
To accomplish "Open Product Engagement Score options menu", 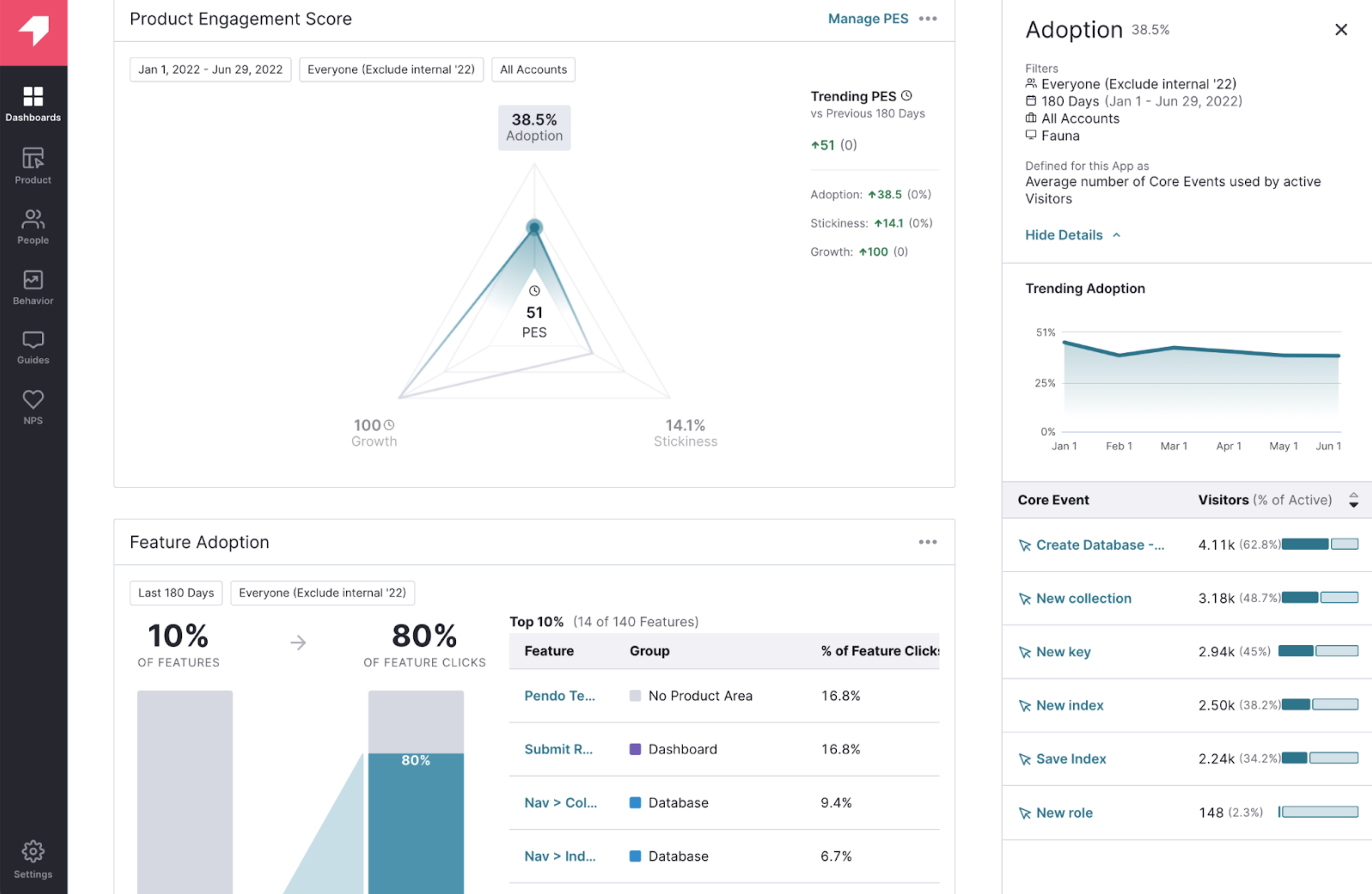I will click(927, 18).
